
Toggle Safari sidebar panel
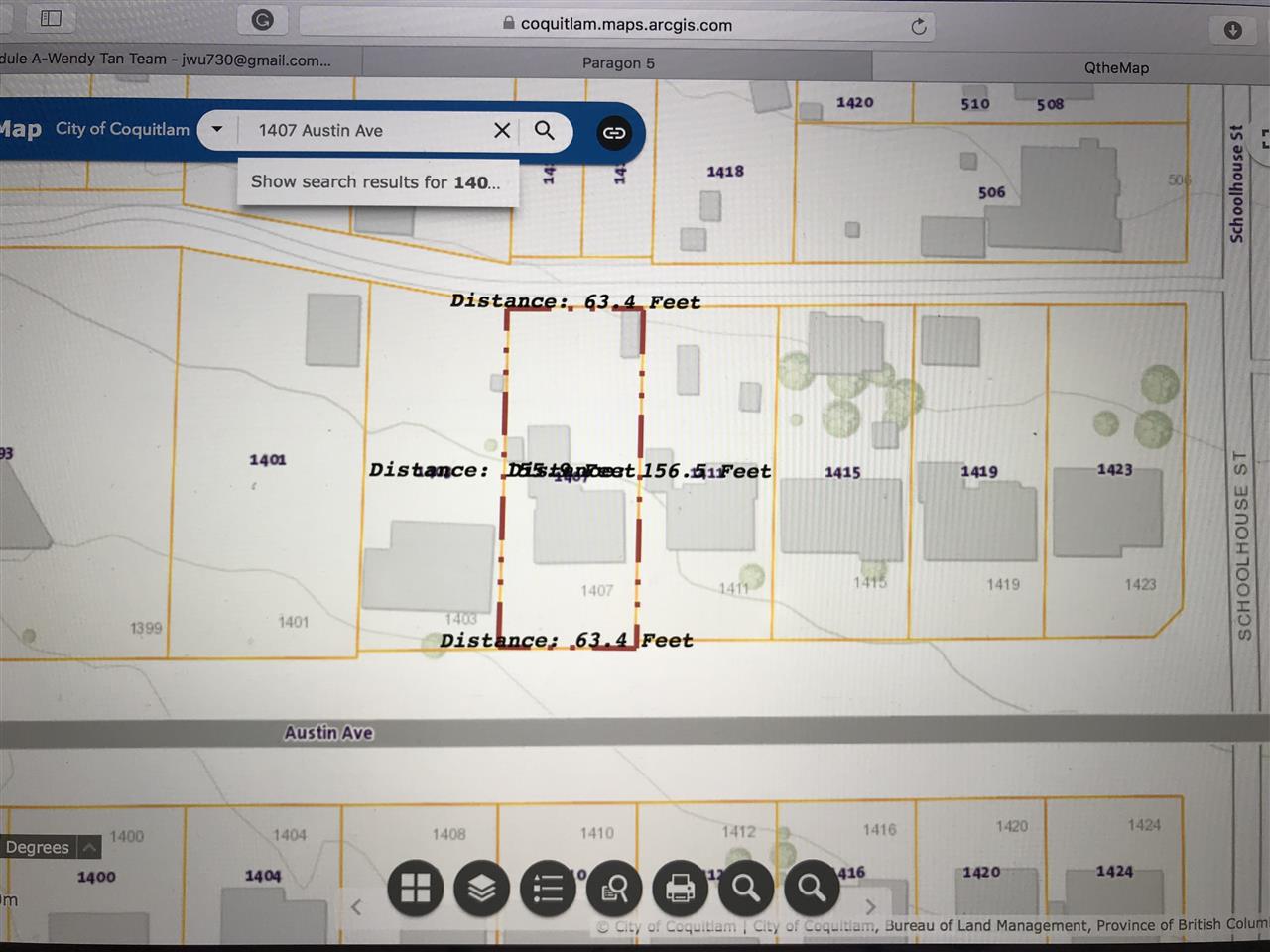[x=51, y=18]
